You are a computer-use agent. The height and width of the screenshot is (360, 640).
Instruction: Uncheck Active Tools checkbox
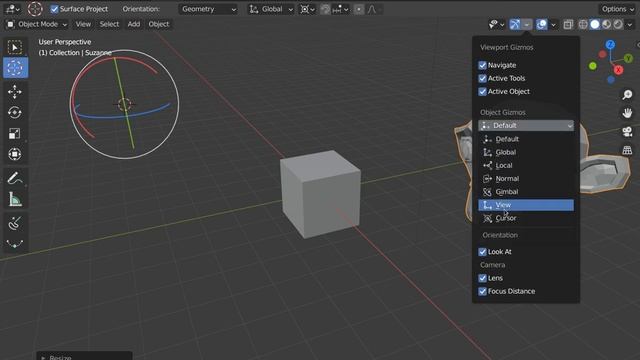click(482, 78)
